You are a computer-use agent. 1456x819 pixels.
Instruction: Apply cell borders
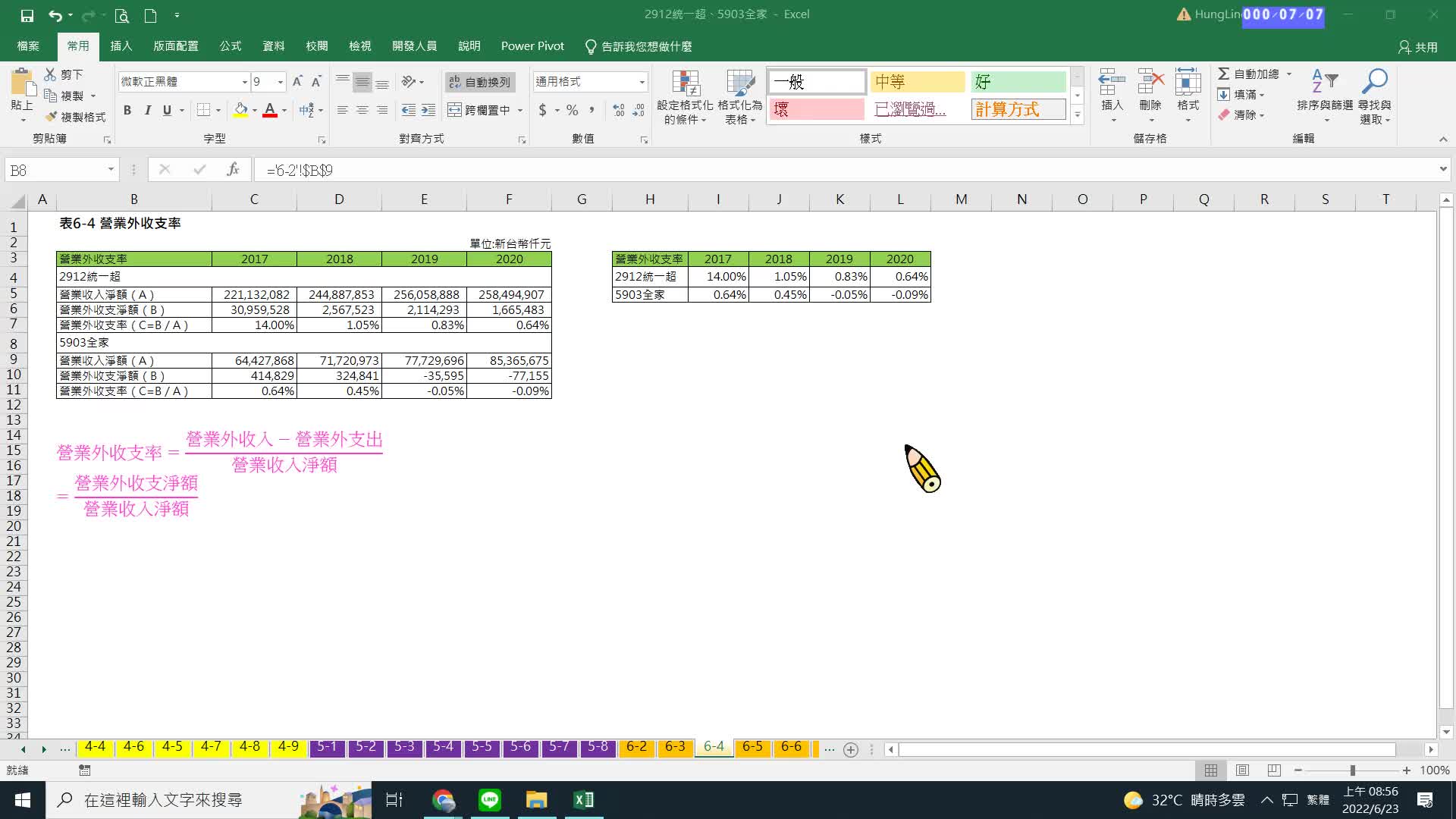[203, 110]
